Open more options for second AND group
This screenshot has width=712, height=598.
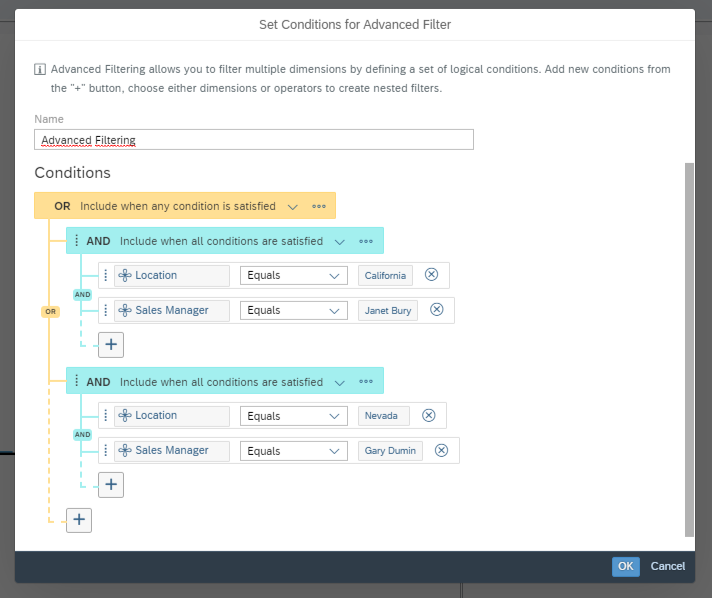pyautogui.click(x=366, y=381)
